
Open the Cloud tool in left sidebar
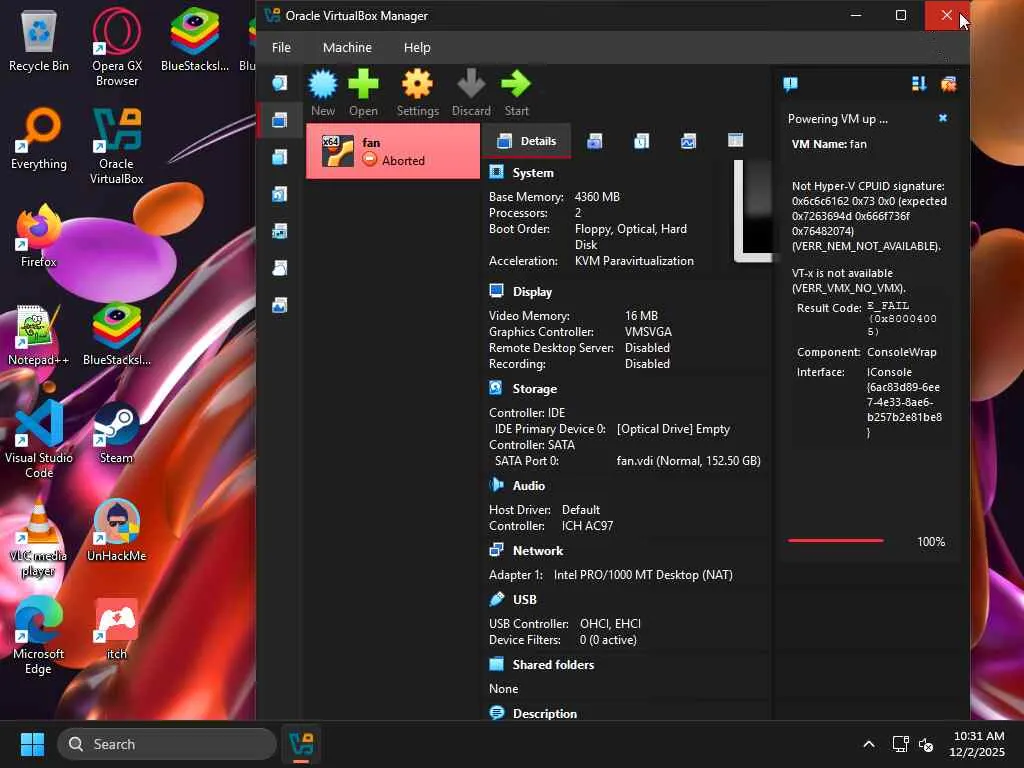click(x=280, y=268)
